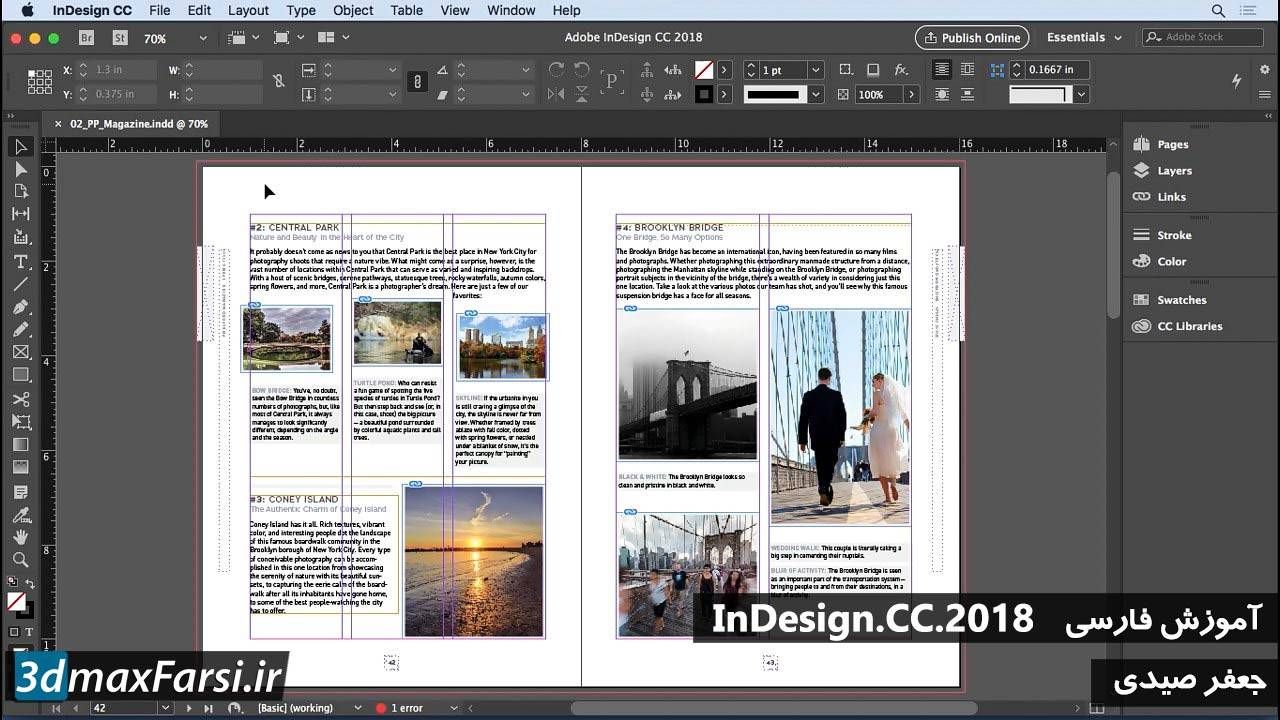
Task: Toggle constrain proportions for width and height
Action: point(279,81)
